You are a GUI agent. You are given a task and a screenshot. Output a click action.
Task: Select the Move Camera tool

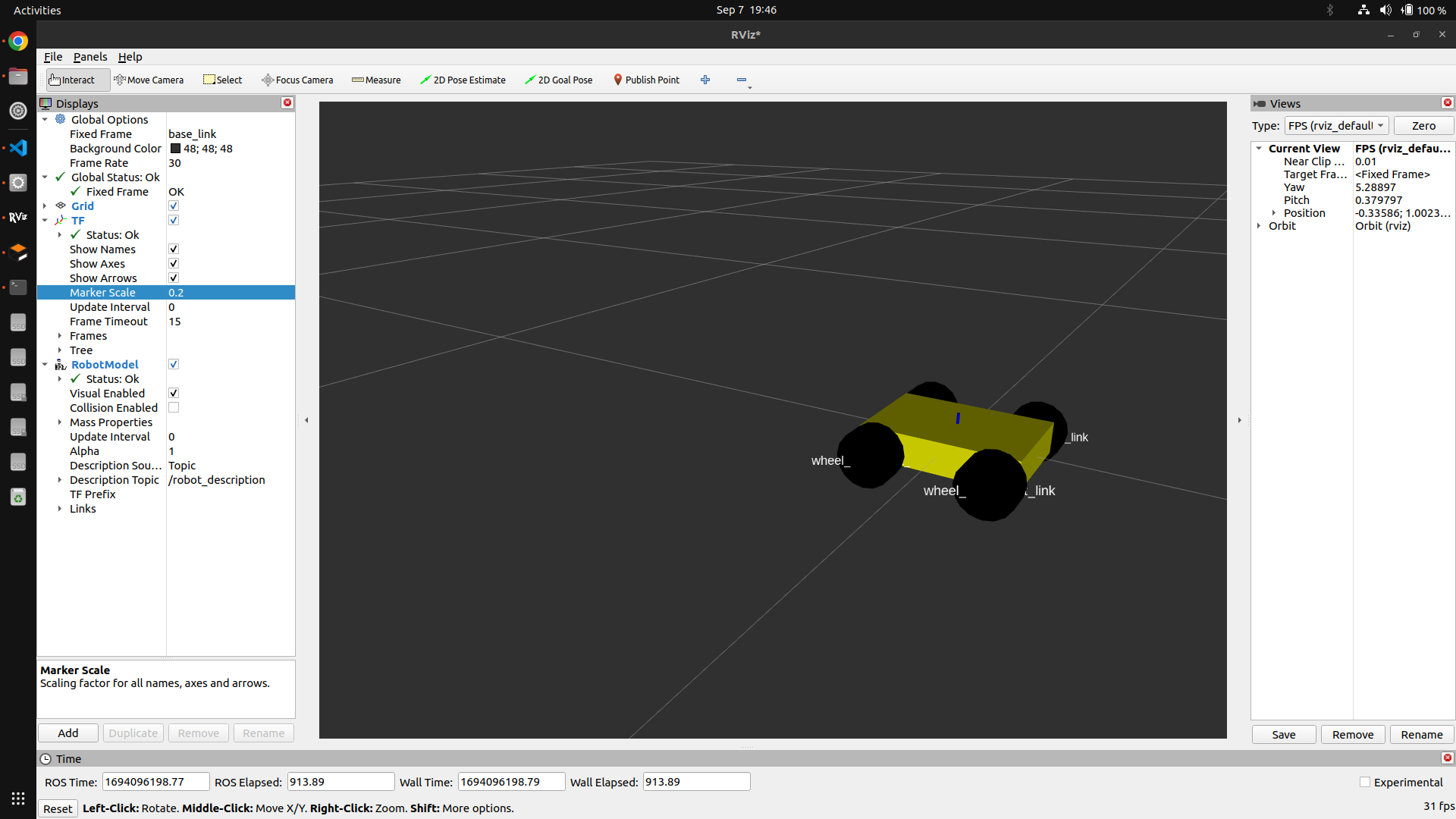(149, 80)
